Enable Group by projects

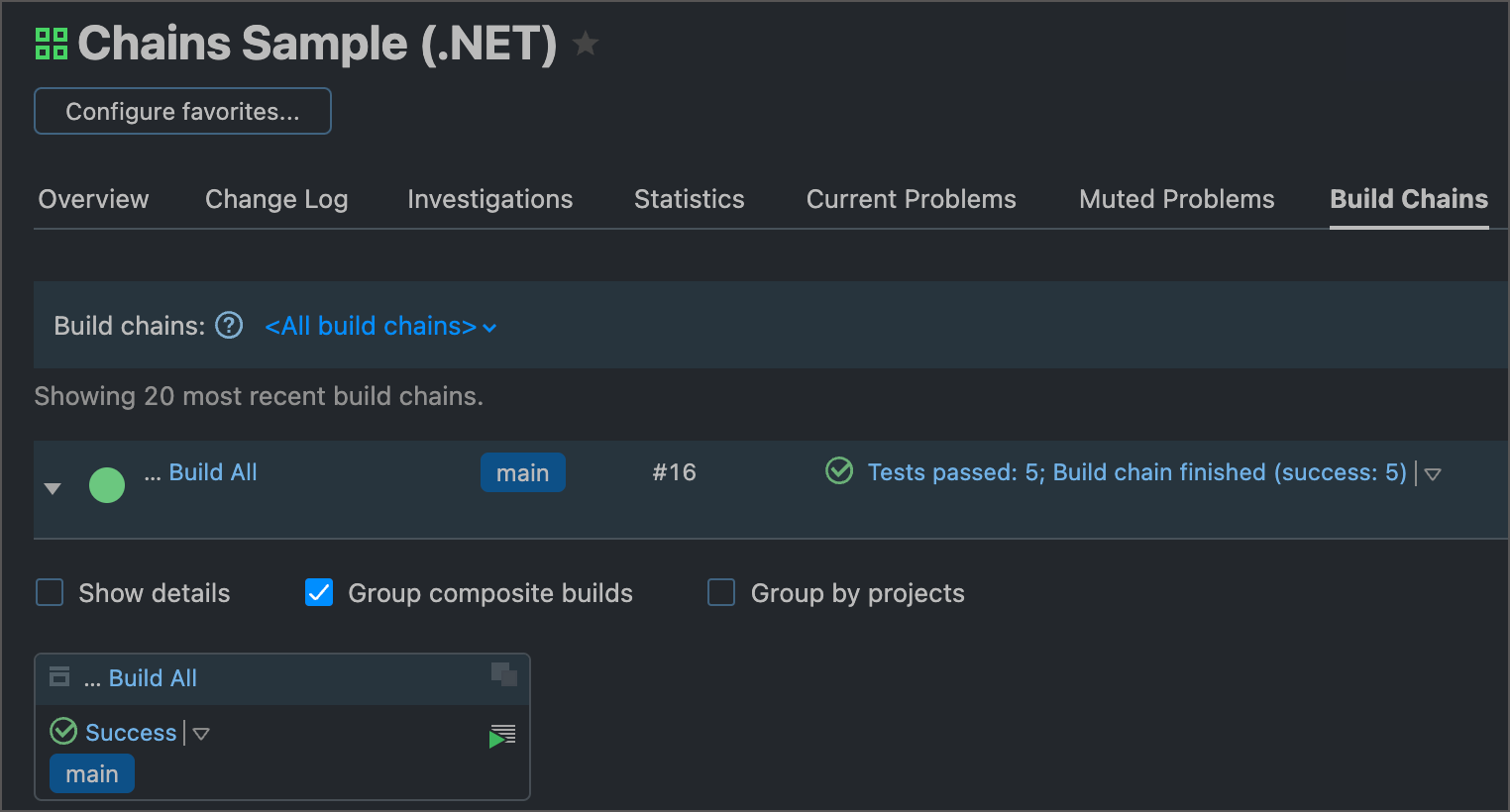[720, 592]
